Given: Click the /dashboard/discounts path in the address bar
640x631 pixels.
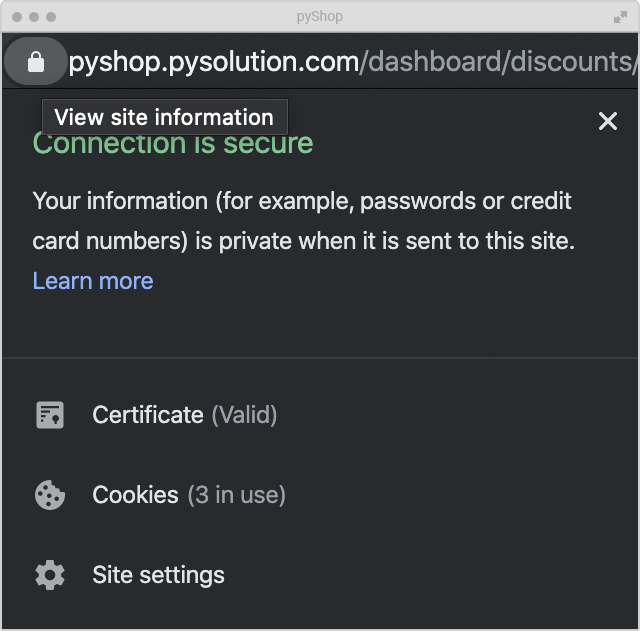Looking at the screenshot, I should [497, 62].
